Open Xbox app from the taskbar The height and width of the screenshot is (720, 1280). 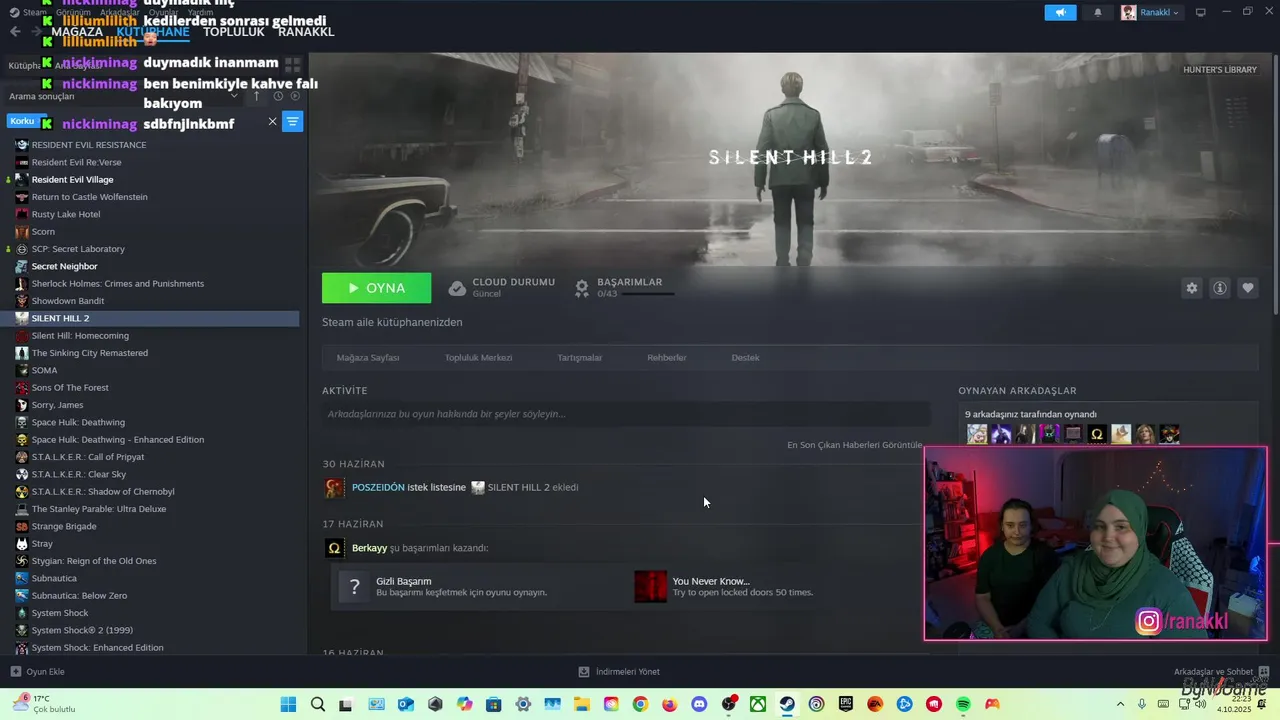click(758, 705)
